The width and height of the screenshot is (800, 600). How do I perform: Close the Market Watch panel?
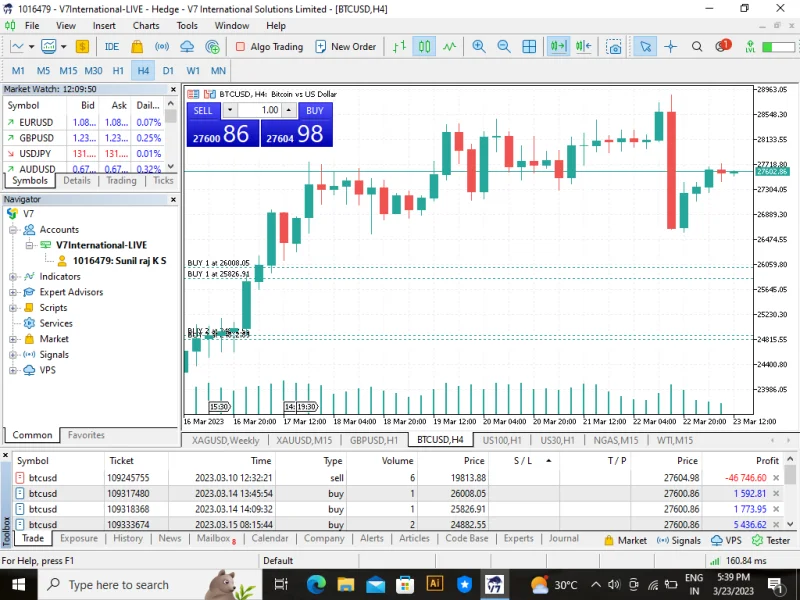[173, 89]
